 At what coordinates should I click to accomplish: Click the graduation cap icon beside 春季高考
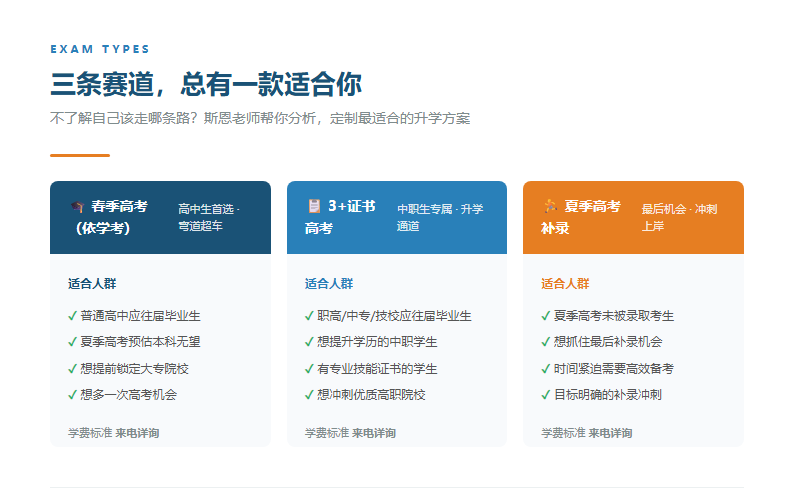pos(77,207)
